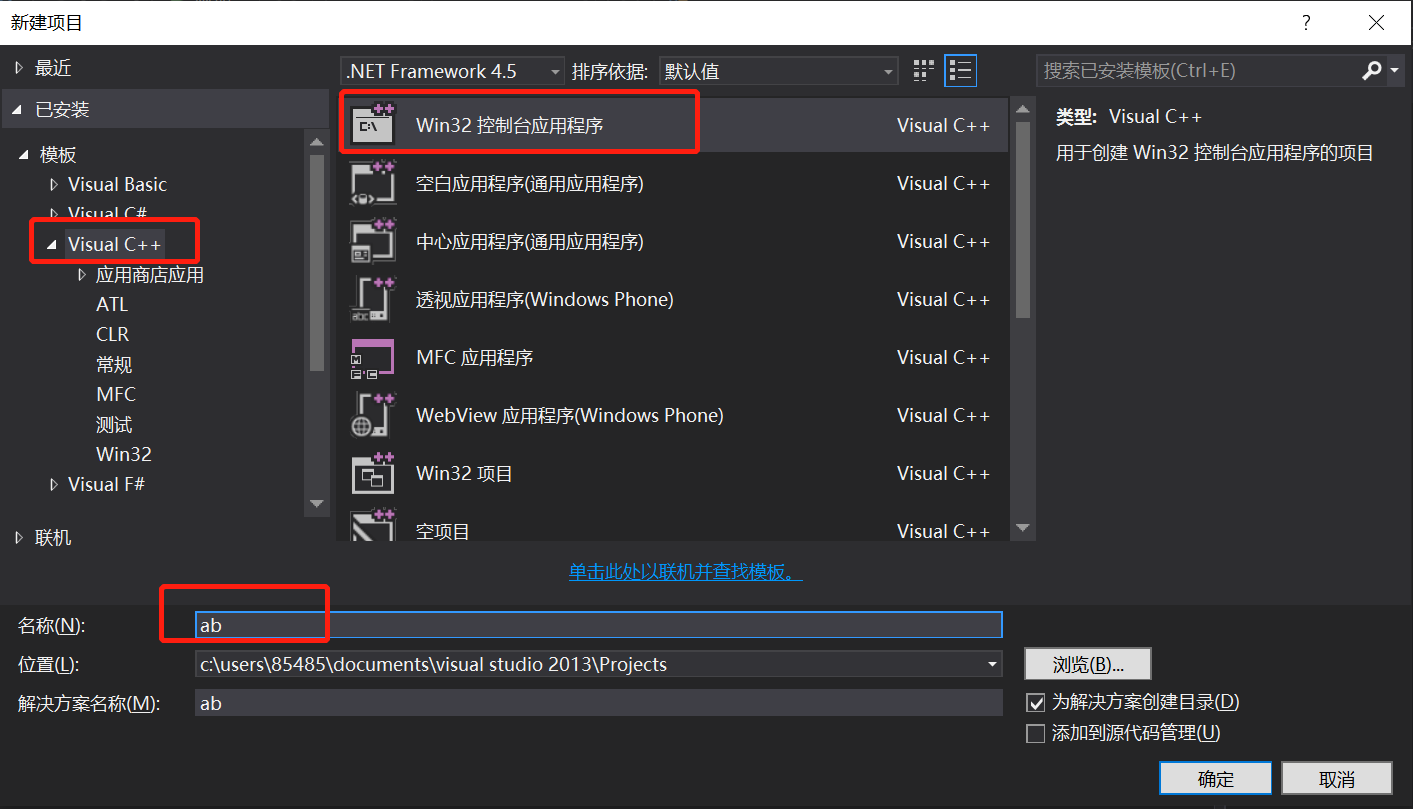Select Win32 under Visual C++
Image resolution: width=1413 pixels, height=809 pixels.
(124, 454)
